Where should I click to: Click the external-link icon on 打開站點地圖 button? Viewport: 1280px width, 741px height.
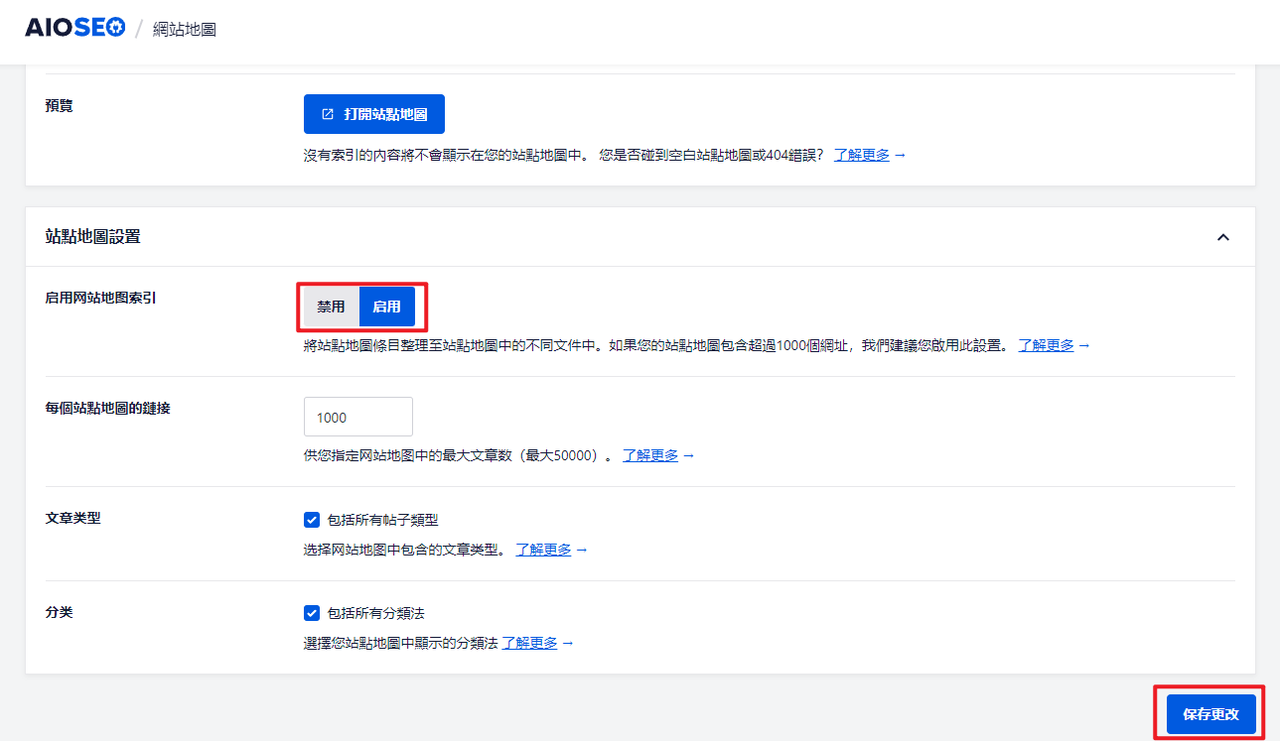point(327,115)
